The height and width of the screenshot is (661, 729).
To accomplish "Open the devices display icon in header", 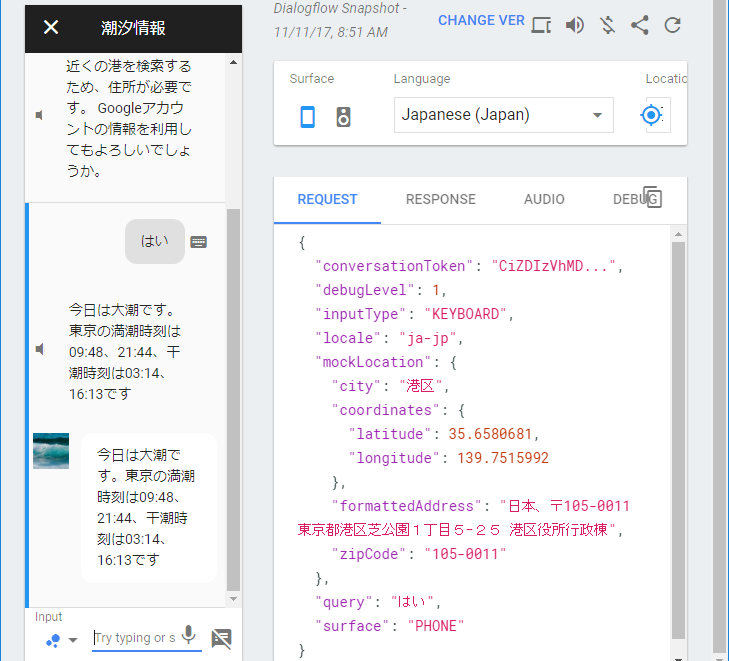I will pyautogui.click(x=541, y=25).
